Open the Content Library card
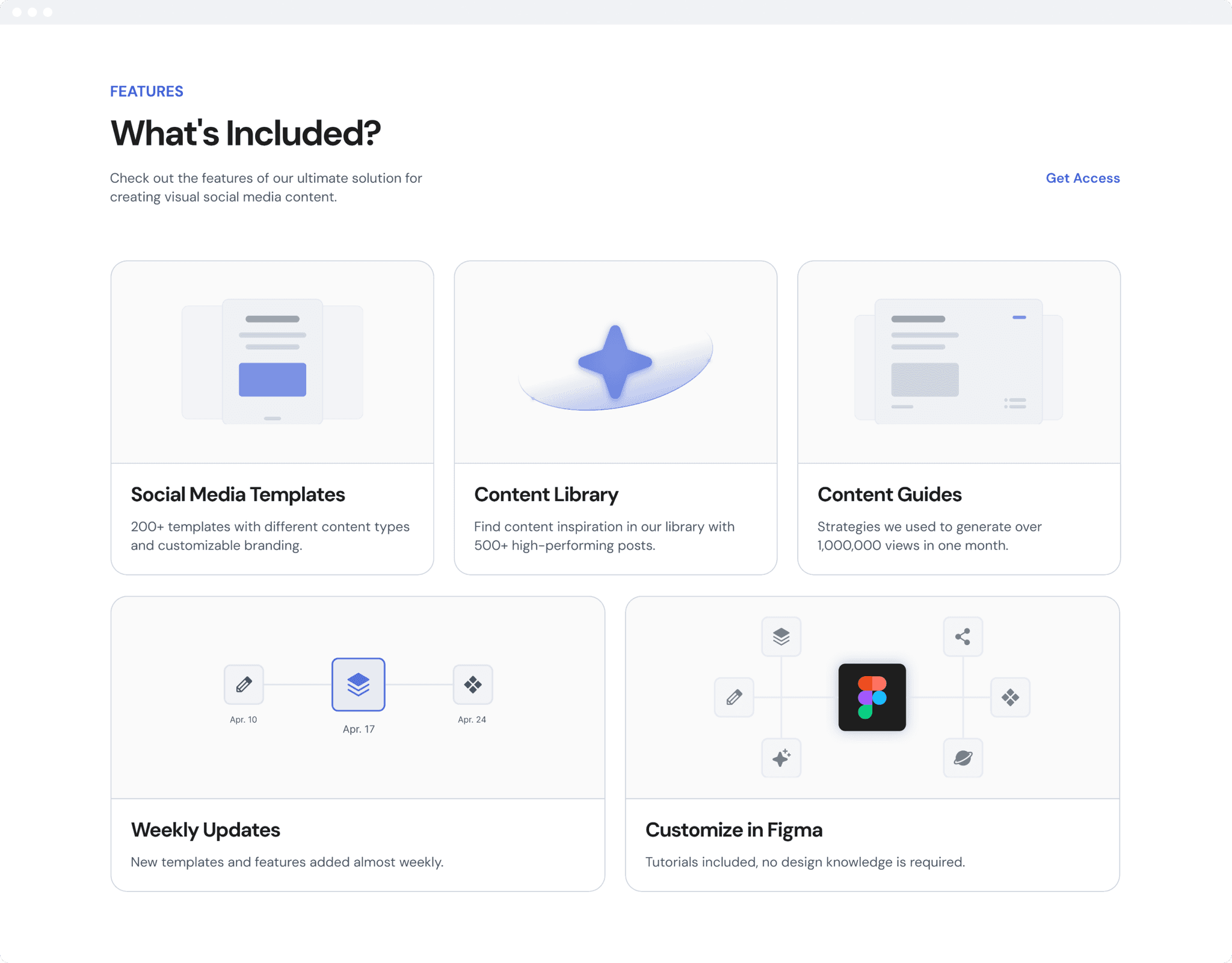Viewport: 1232px width, 963px height. pyautogui.click(x=615, y=417)
